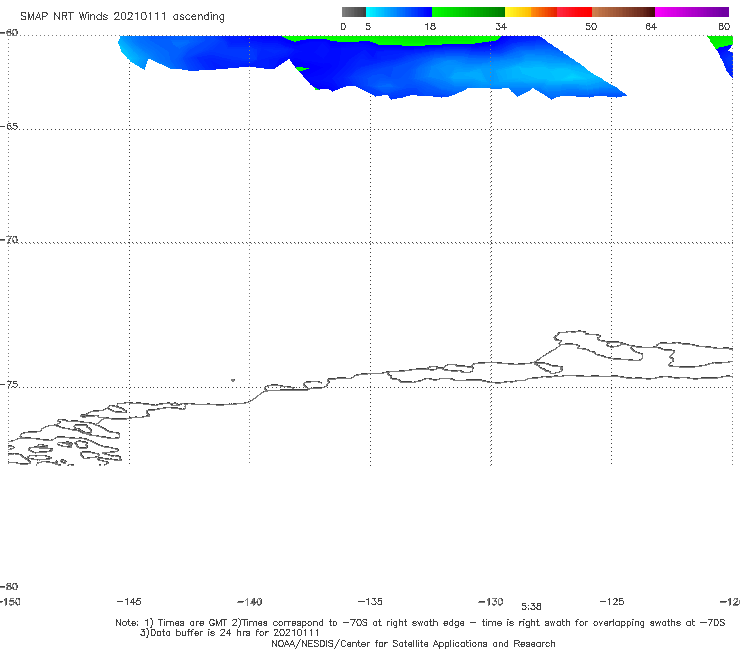Viewport: 740px width, 650px height.
Task: Click the longitude label '-145'
Action: click(129, 601)
